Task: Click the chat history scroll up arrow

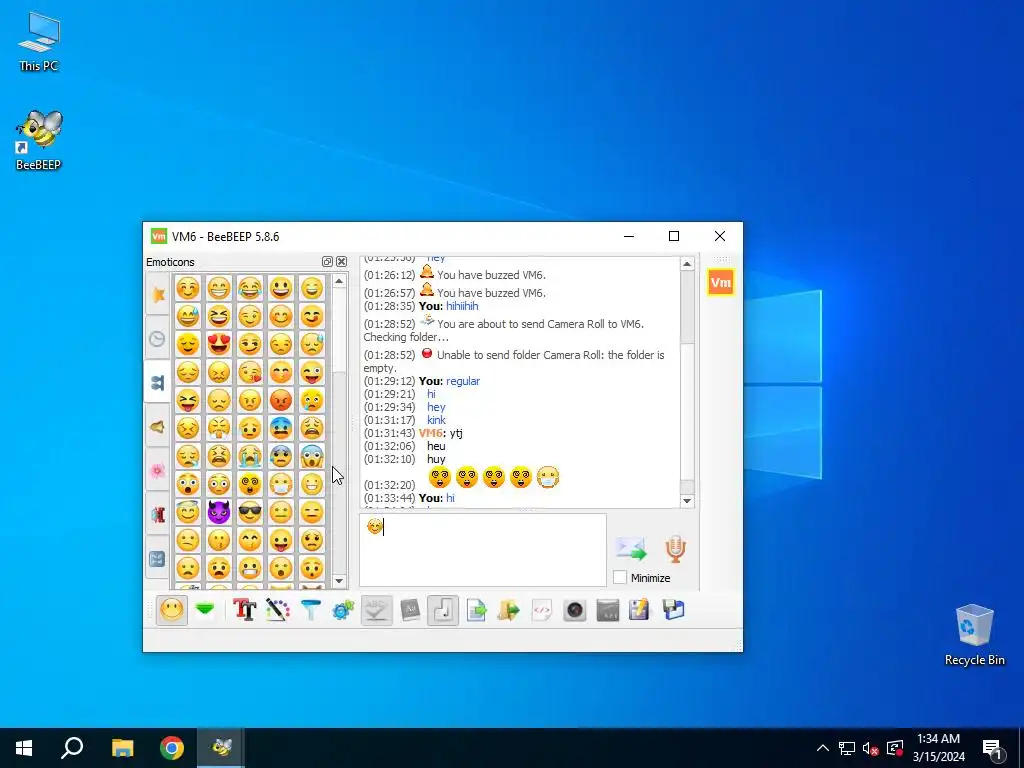Action: [687, 264]
